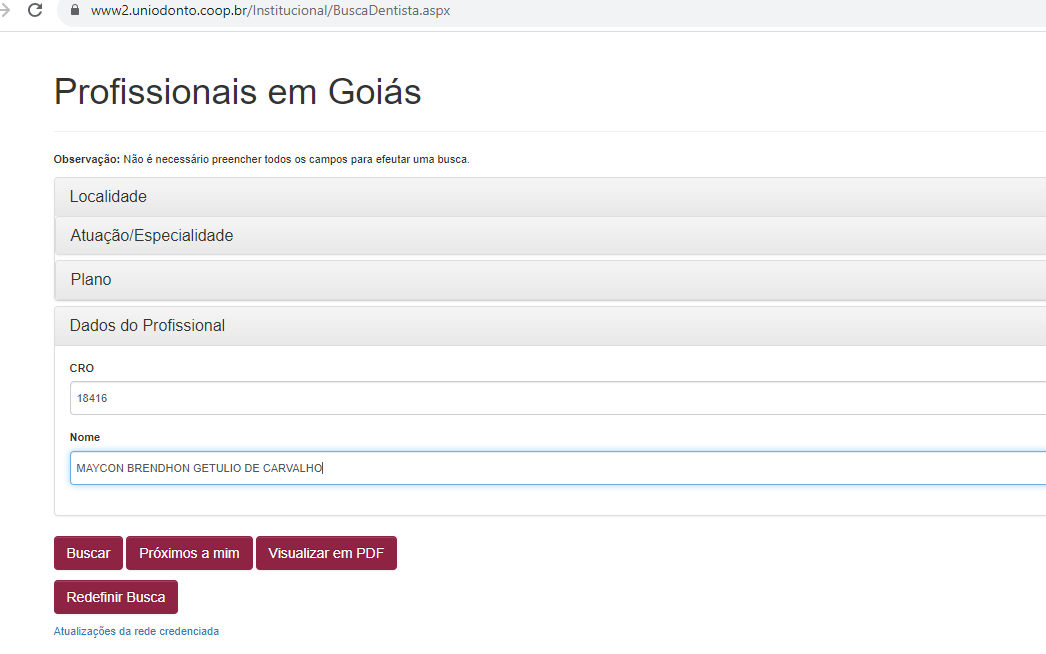
Task: Expand the Localidade section
Action: click(x=108, y=197)
